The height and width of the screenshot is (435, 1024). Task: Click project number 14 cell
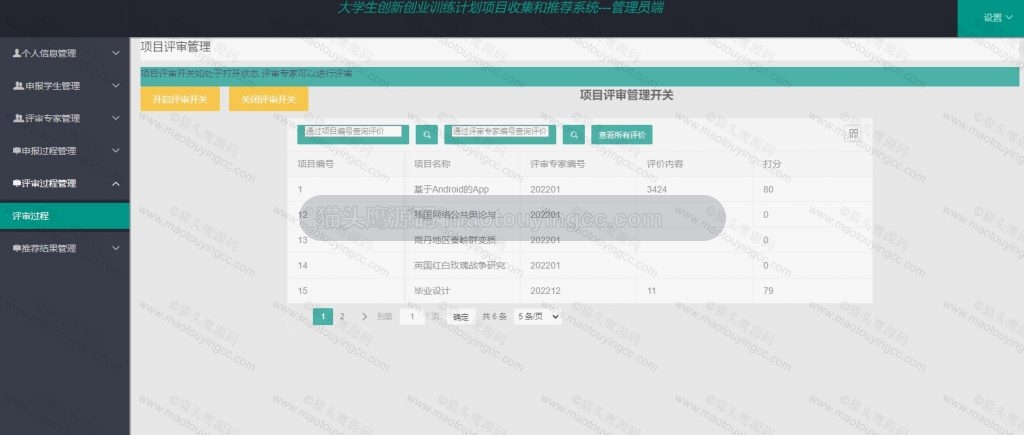point(346,266)
